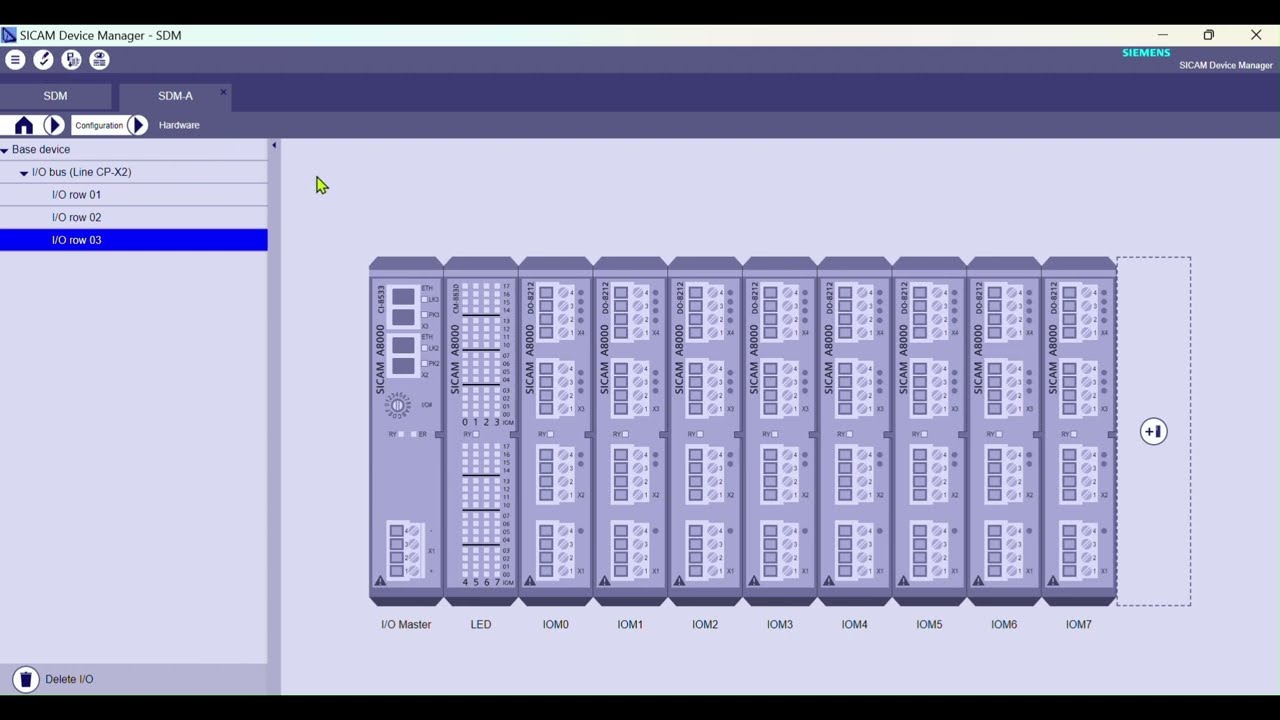Go to the Home breadcrumb icon

pos(24,125)
